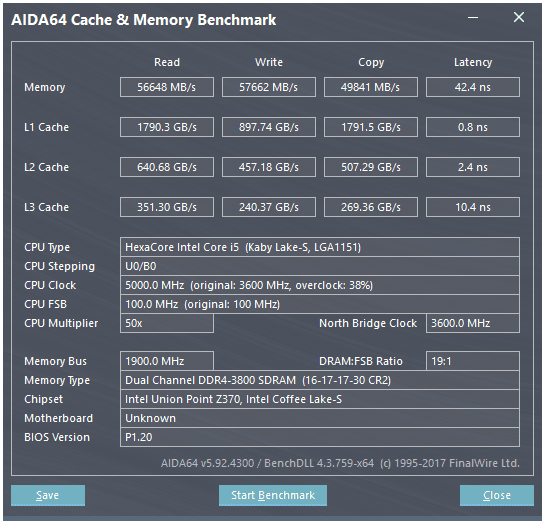Screen dimensions: 549x530
Task: Click the L2 Cache row label
Action: click(46, 167)
